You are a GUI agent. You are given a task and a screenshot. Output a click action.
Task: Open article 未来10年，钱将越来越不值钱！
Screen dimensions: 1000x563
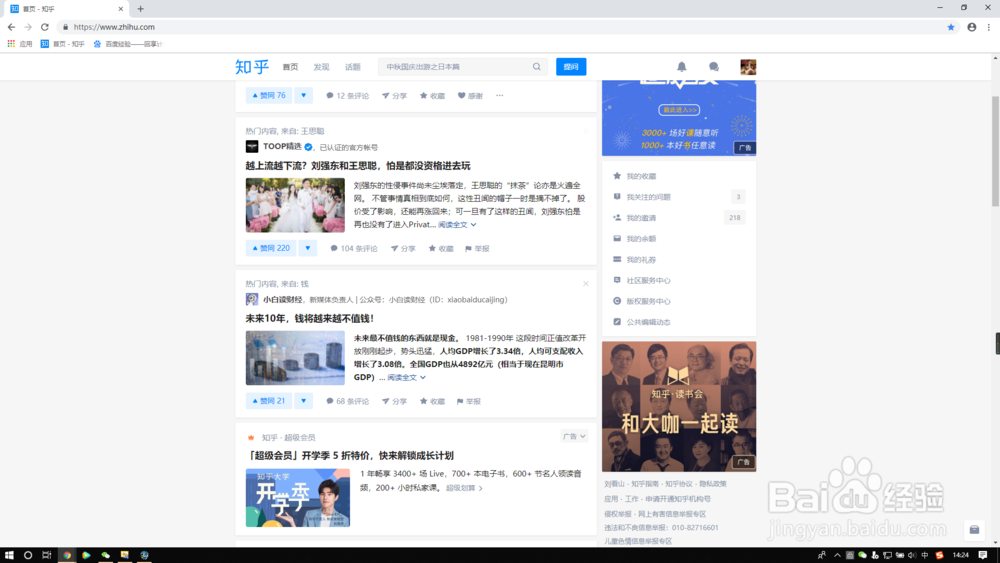310,318
